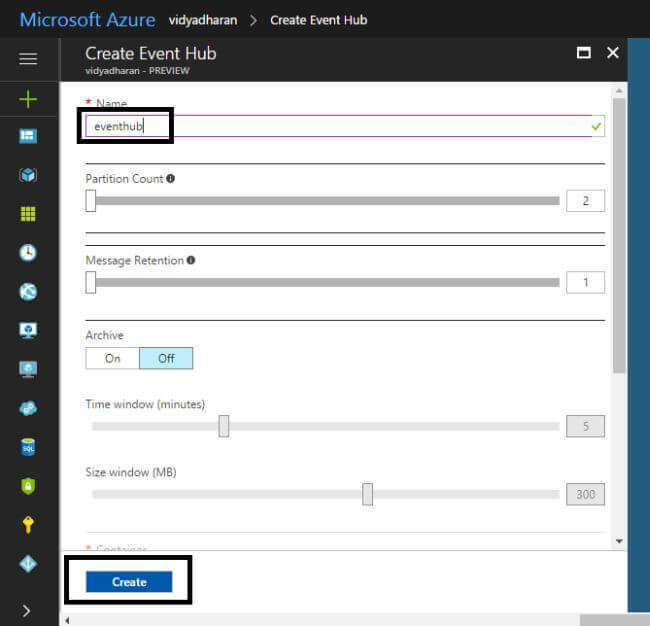Click the Microsoft Azure home link
The image size is (650, 626).
pos(87,20)
